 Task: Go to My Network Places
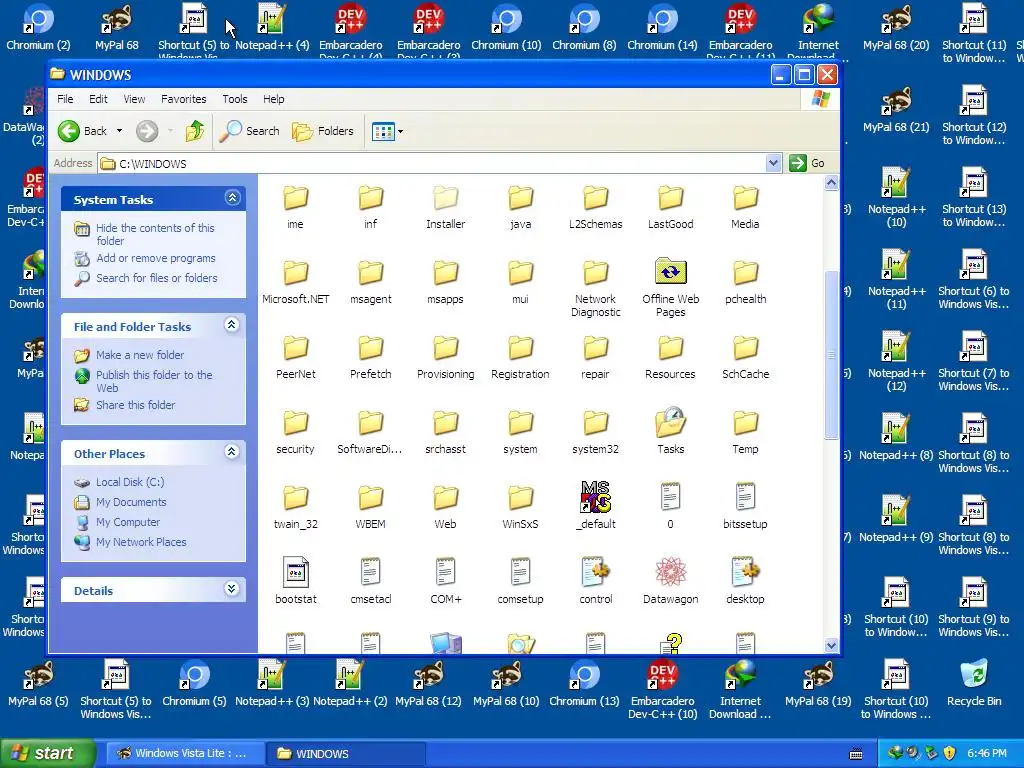pyautogui.click(x=141, y=542)
